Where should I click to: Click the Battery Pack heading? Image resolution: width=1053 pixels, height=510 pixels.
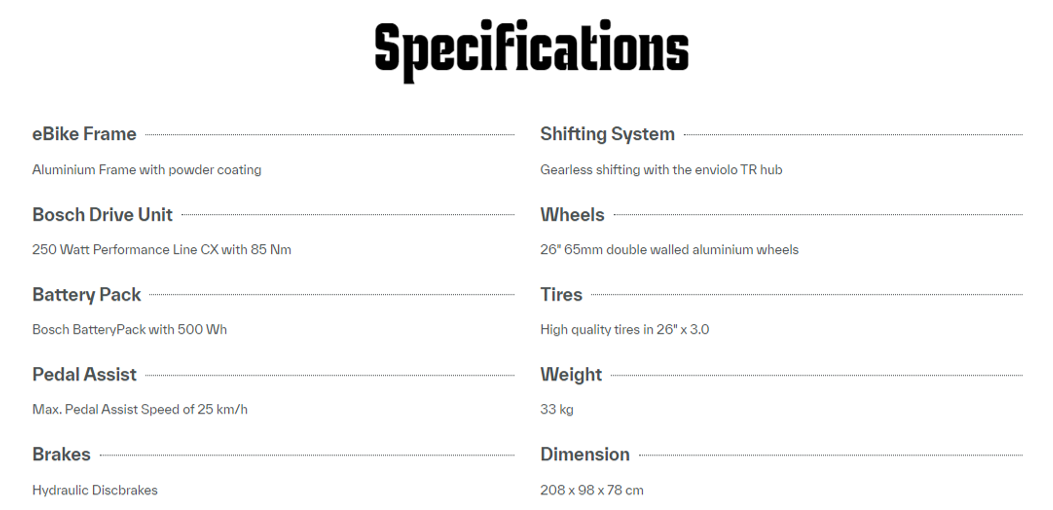tap(87, 294)
